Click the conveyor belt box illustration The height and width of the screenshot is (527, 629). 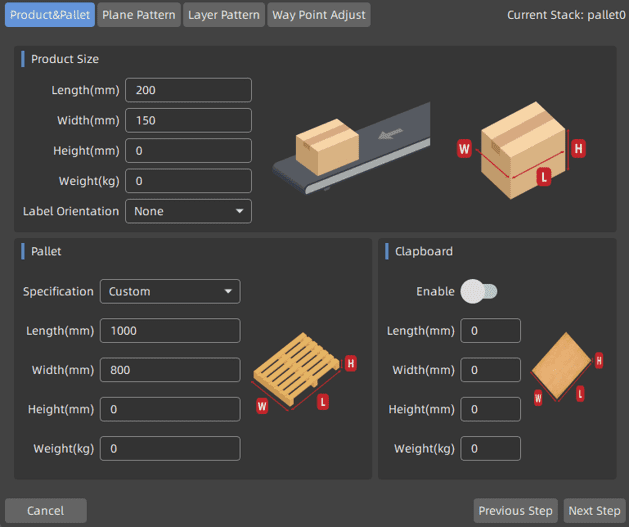351,148
